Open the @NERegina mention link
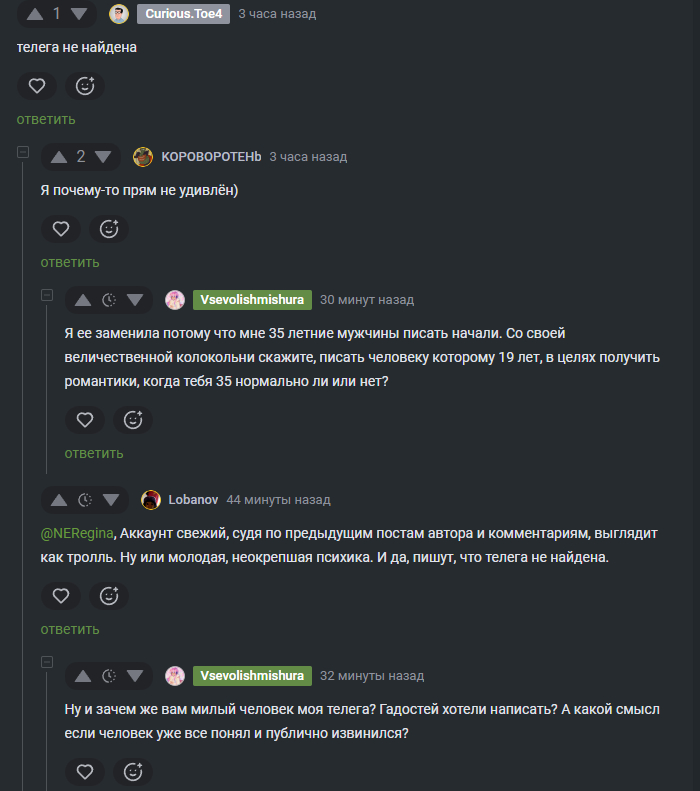This screenshot has width=700, height=791. (x=77, y=533)
